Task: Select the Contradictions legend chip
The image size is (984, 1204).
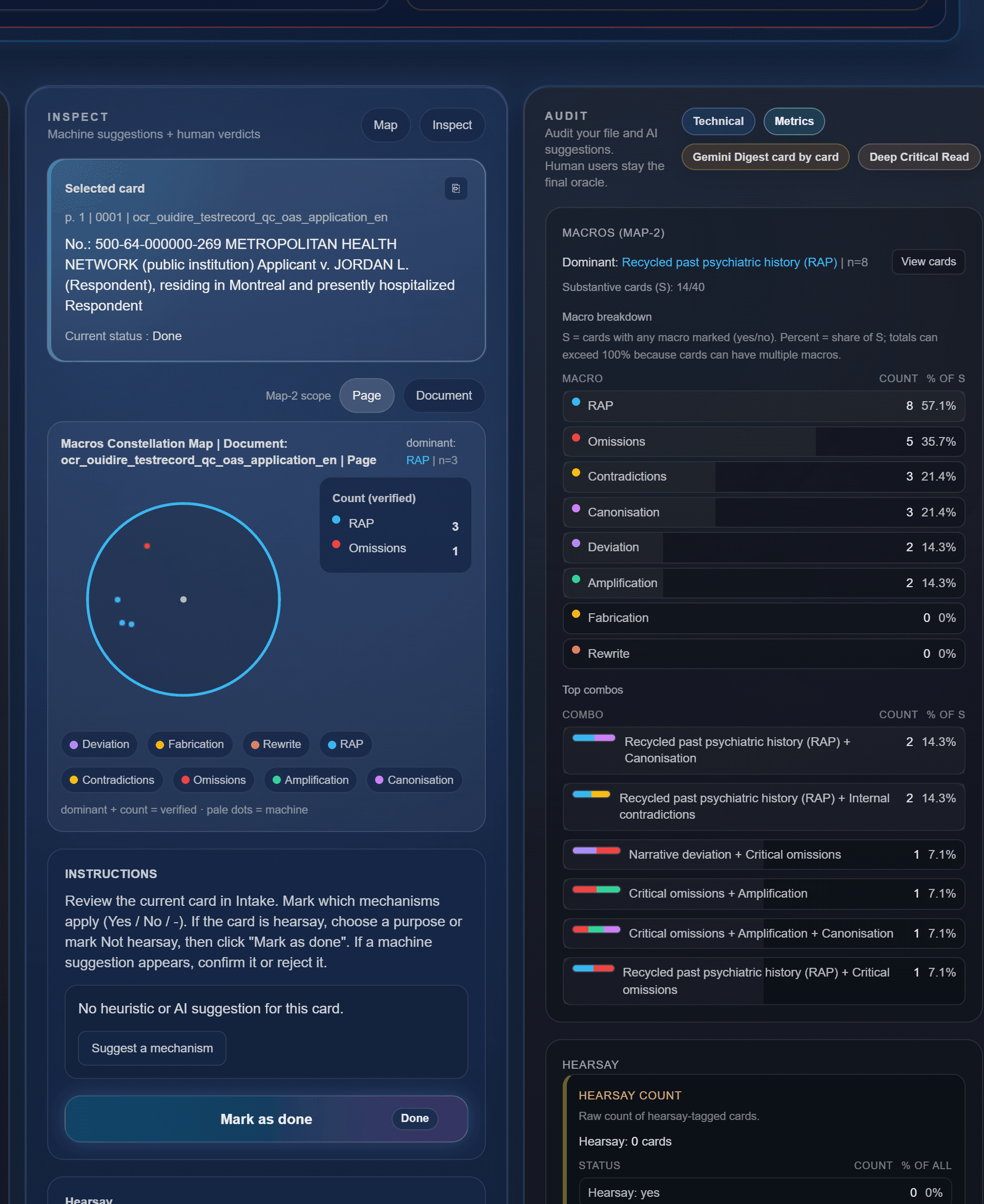Action: click(112, 780)
